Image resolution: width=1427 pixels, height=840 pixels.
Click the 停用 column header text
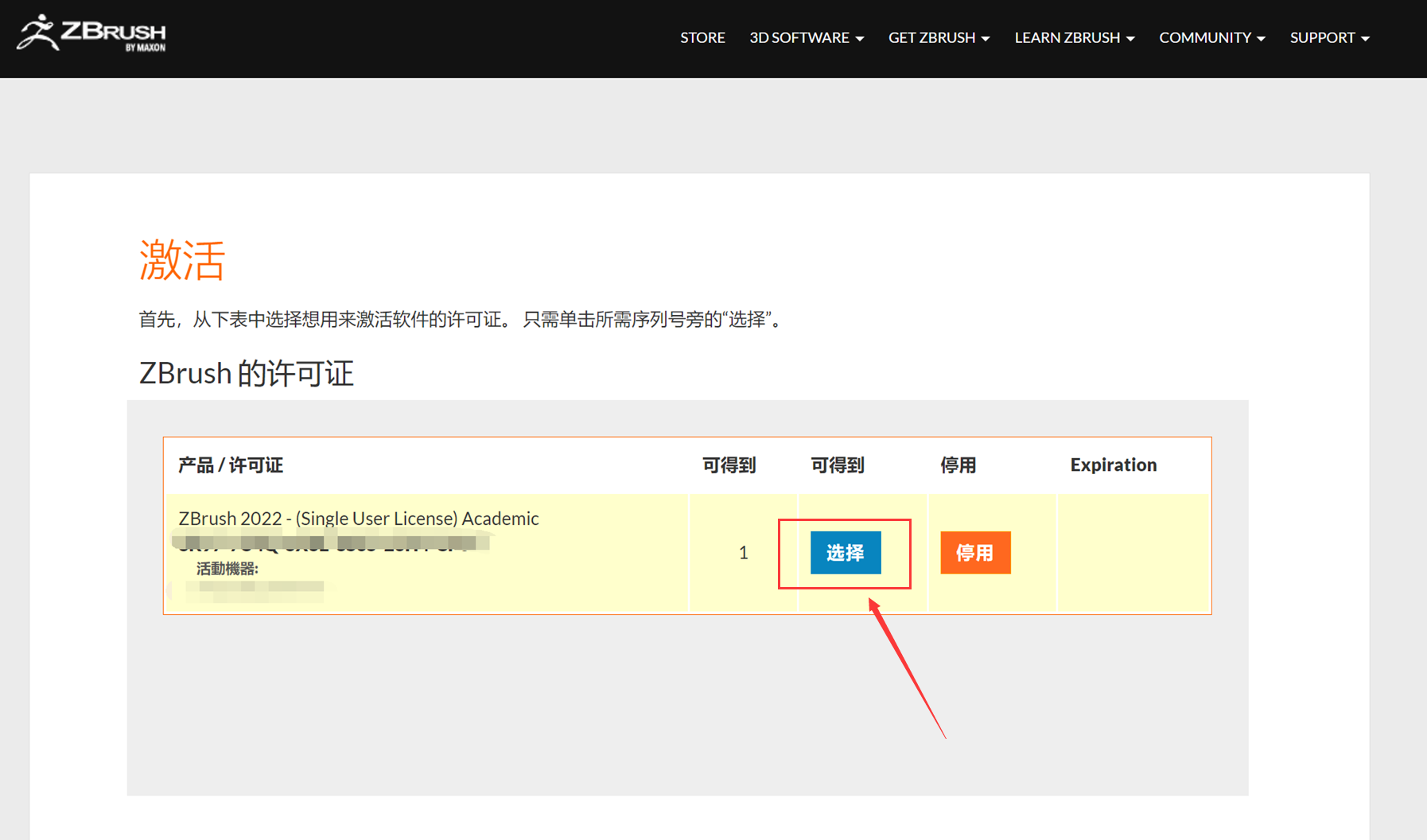[x=958, y=465]
